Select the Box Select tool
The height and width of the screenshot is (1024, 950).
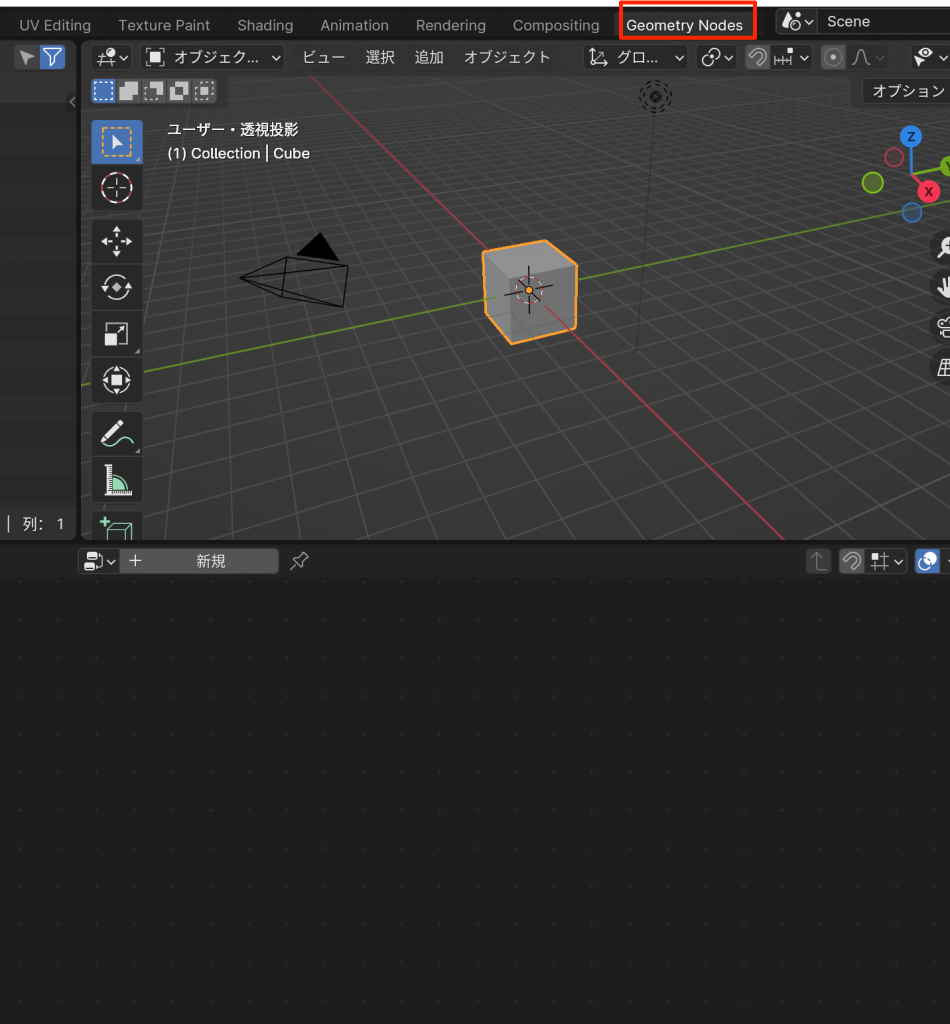click(117, 143)
